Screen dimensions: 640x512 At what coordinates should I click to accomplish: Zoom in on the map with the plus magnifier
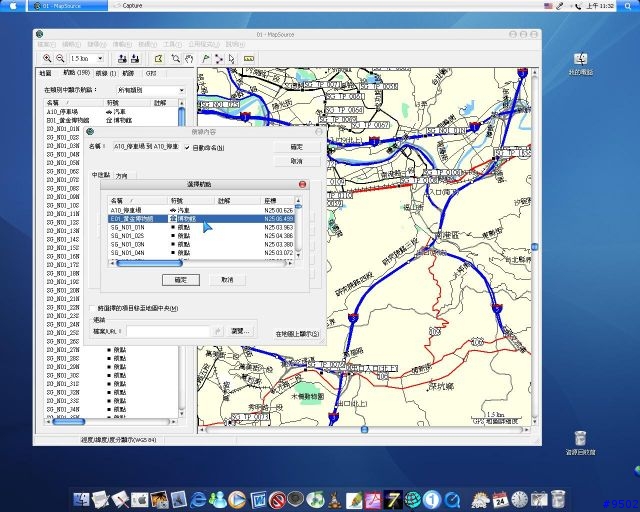tap(47, 58)
